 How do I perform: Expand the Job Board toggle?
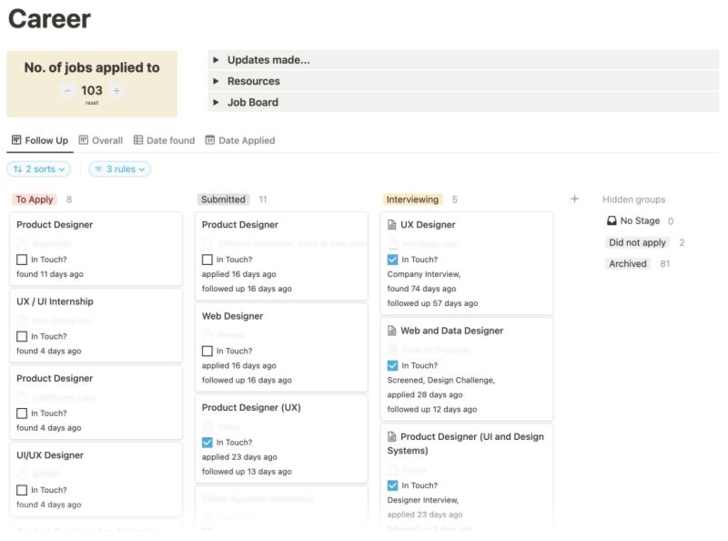(x=216, y=102)
